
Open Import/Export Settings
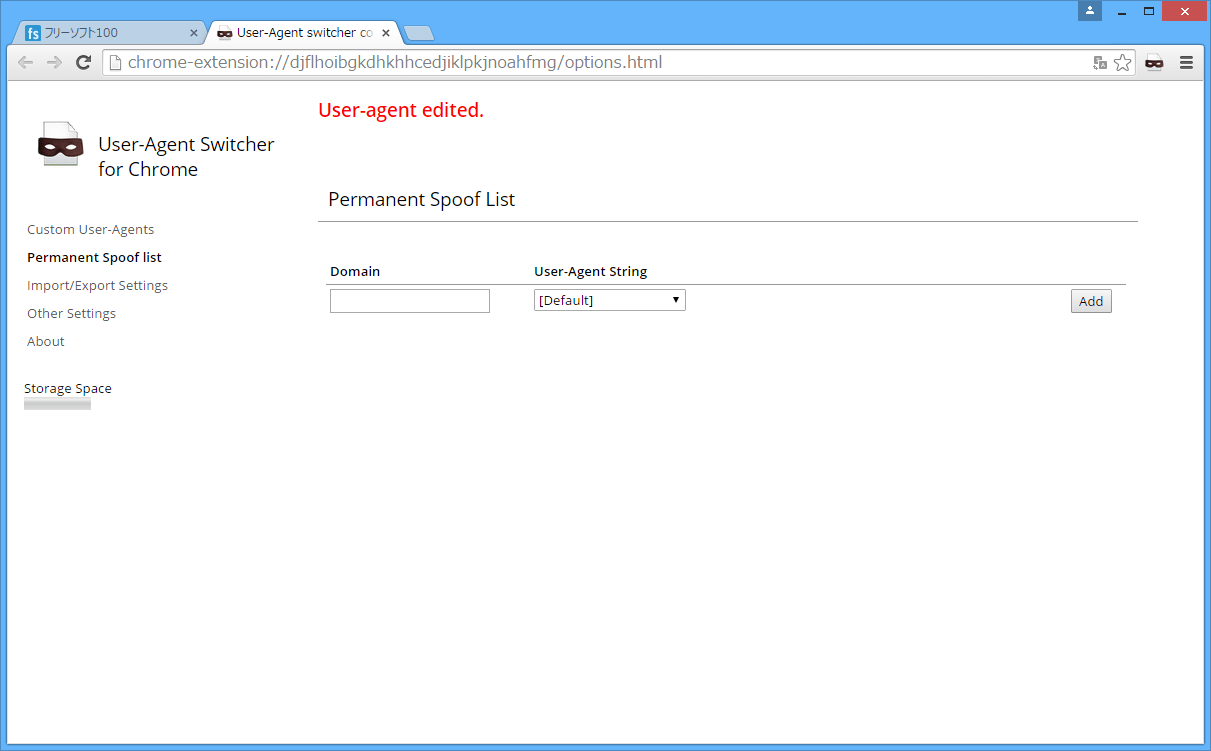pos(97,285)
